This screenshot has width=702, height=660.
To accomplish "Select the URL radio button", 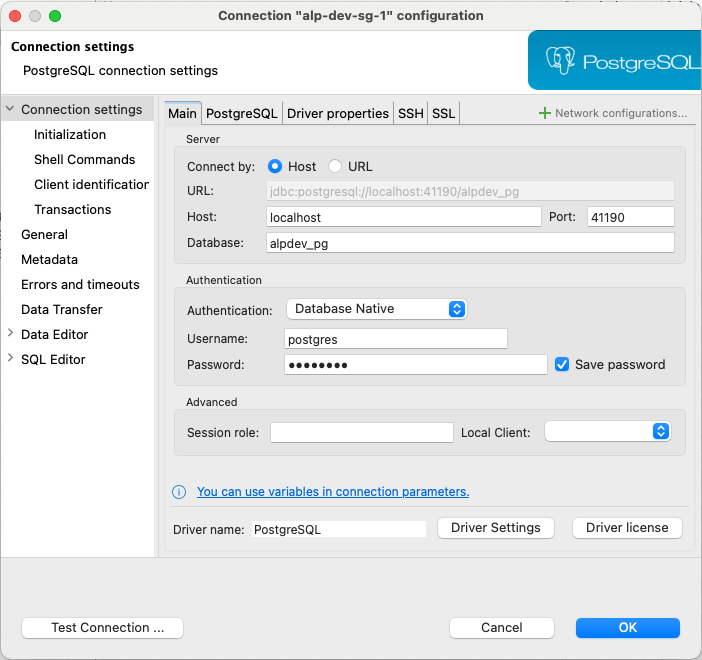I will (335, 167).
